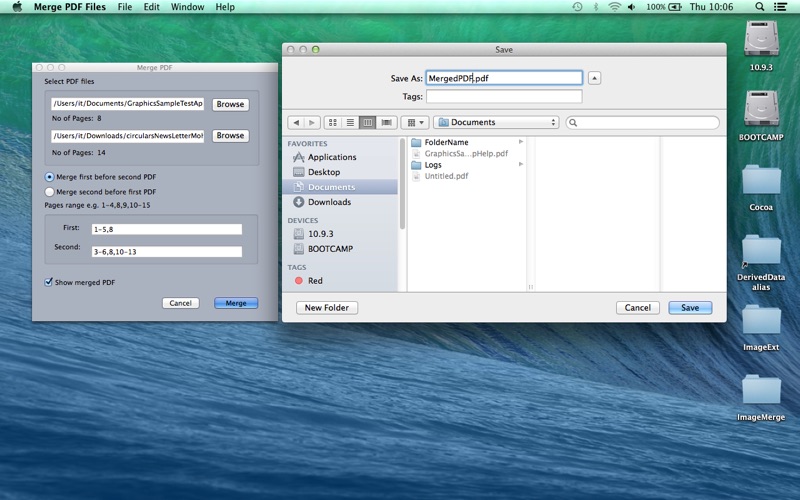Open Spotlight search in menu bar

click(x=759, y=7)
